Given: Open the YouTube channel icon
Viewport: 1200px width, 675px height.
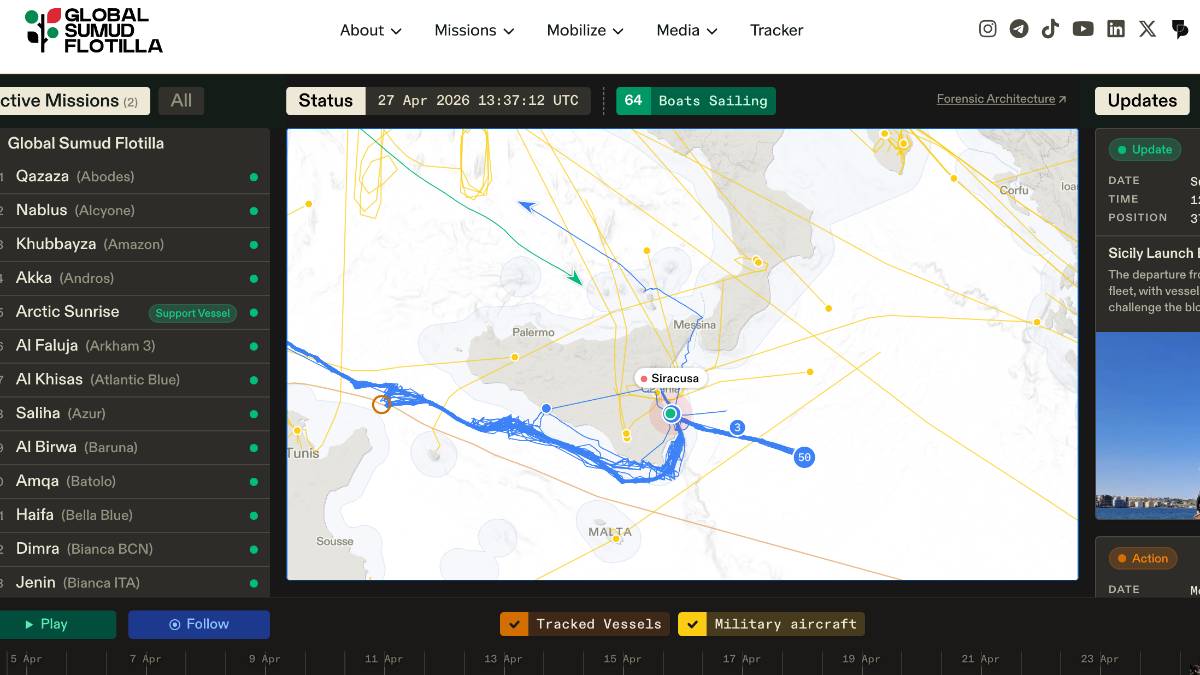Looking at the screenshot, I should 1083,29.
